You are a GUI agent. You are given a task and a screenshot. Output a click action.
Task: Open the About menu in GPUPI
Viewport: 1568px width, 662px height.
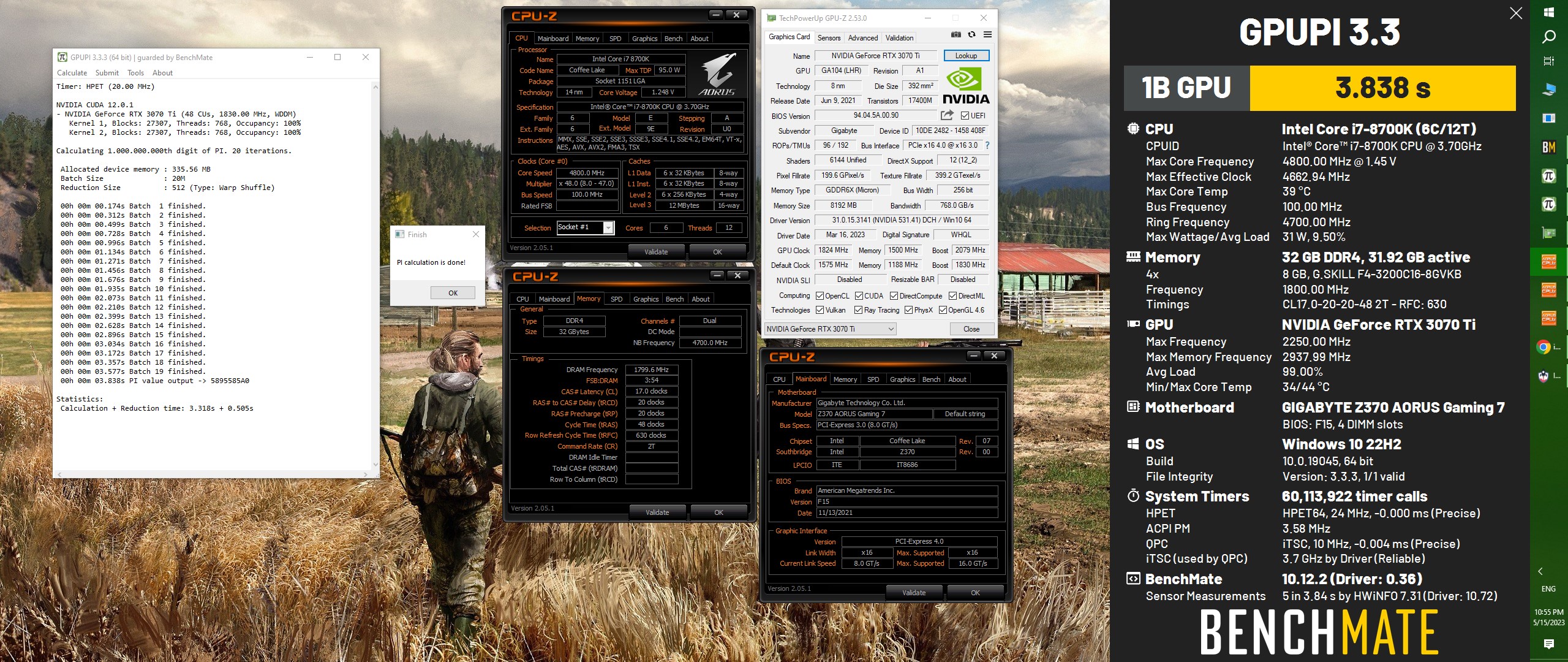click(x=162, y=72)
